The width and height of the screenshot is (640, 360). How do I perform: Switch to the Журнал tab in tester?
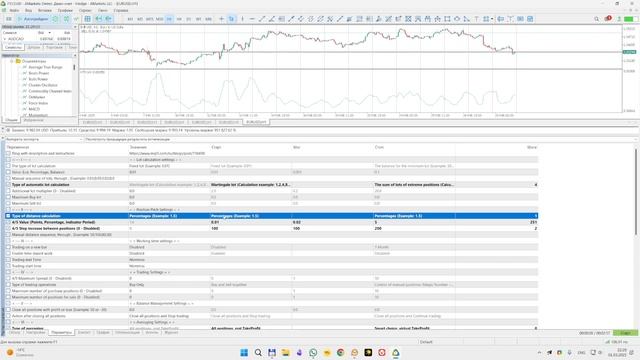pos(171,333)
